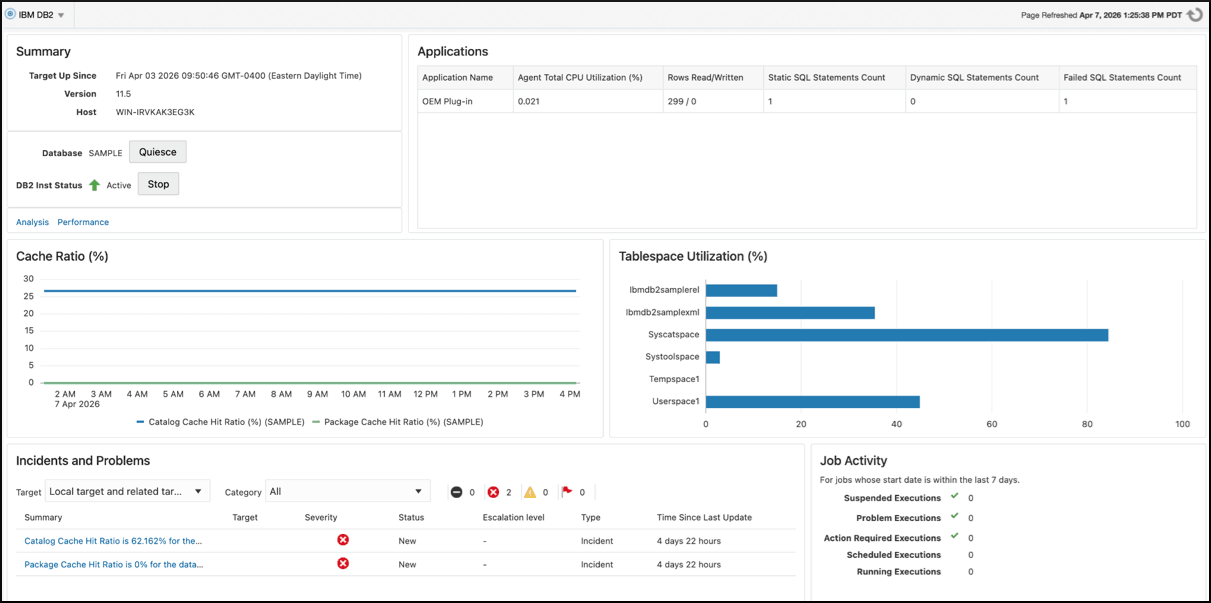The width and height of the screenshot is (1211, 603).
Task: Click the escalated incidents red flag icon
Action: pyautogui.click(x=567, y=492)
